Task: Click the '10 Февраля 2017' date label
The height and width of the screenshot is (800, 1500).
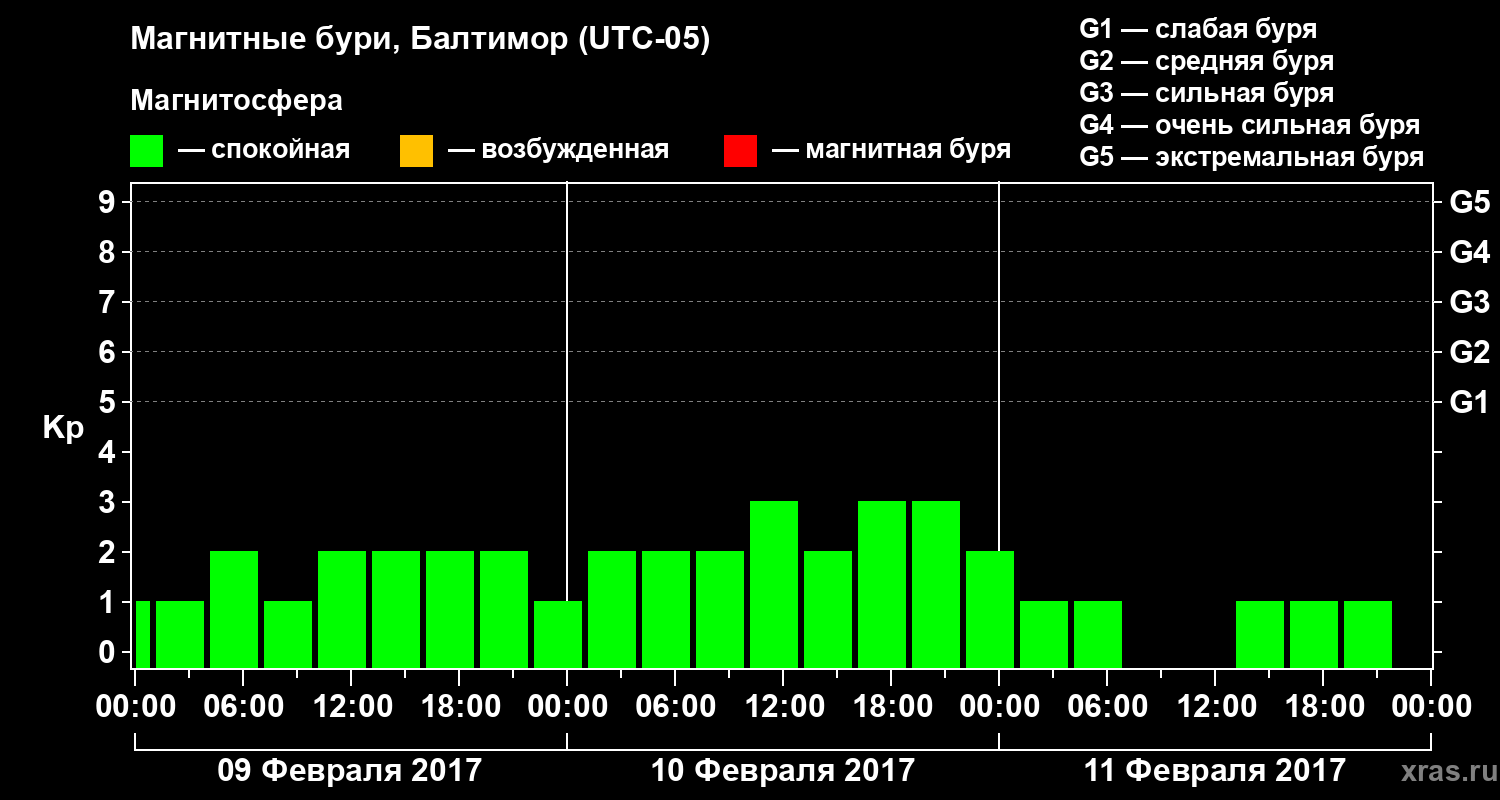Action: click(783, 771)
